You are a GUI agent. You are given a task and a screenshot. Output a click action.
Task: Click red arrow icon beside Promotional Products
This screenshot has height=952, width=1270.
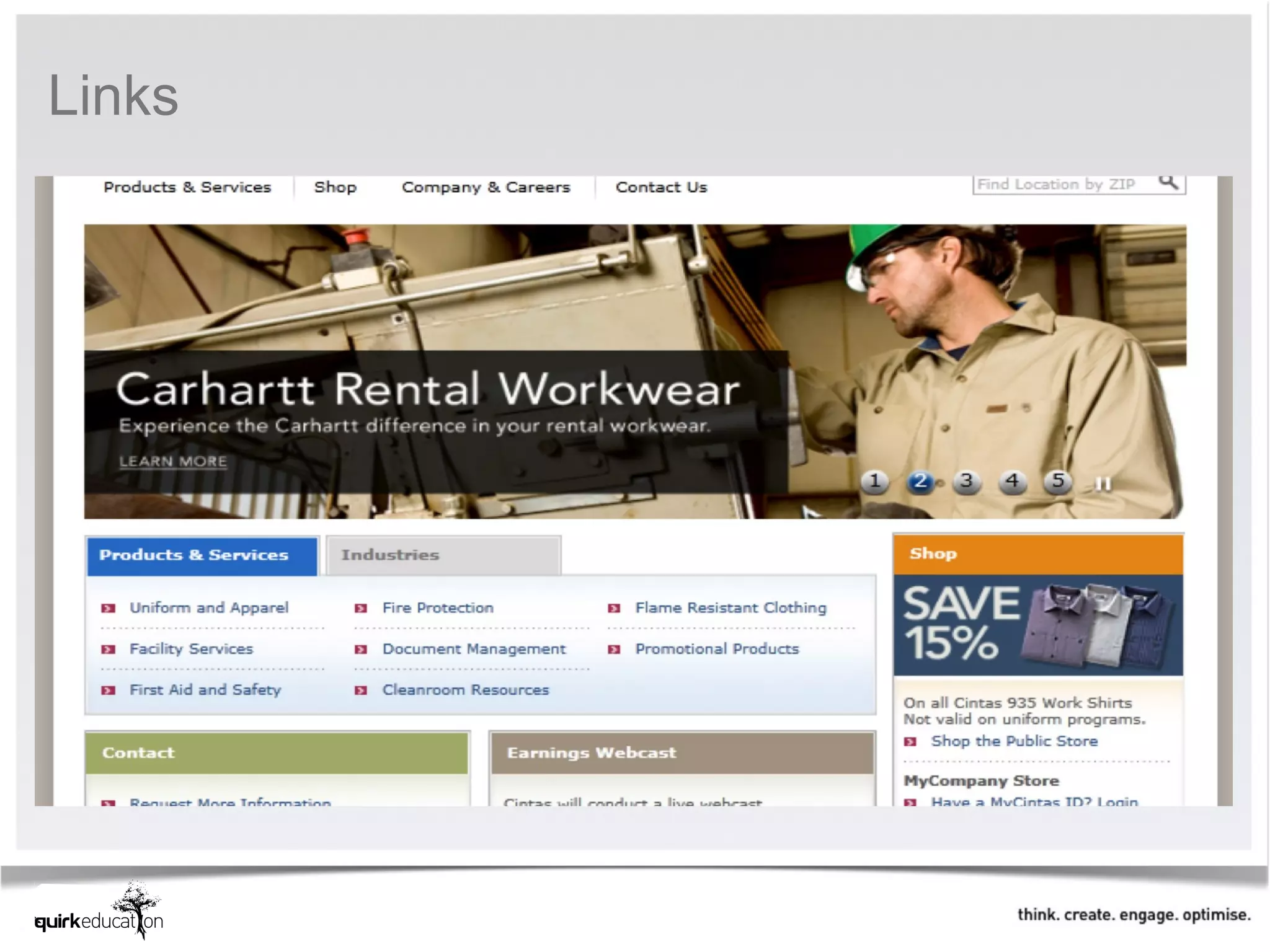(x=614, y=650)
